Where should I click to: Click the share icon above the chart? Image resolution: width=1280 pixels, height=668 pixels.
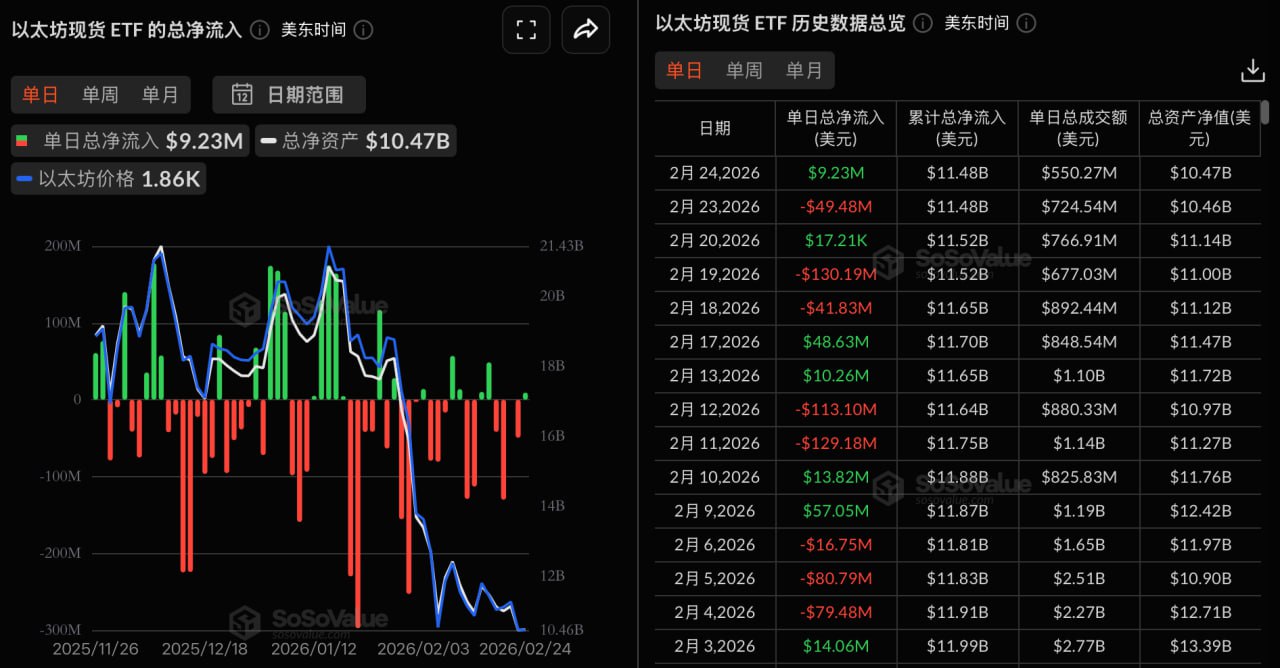(586, 30)
